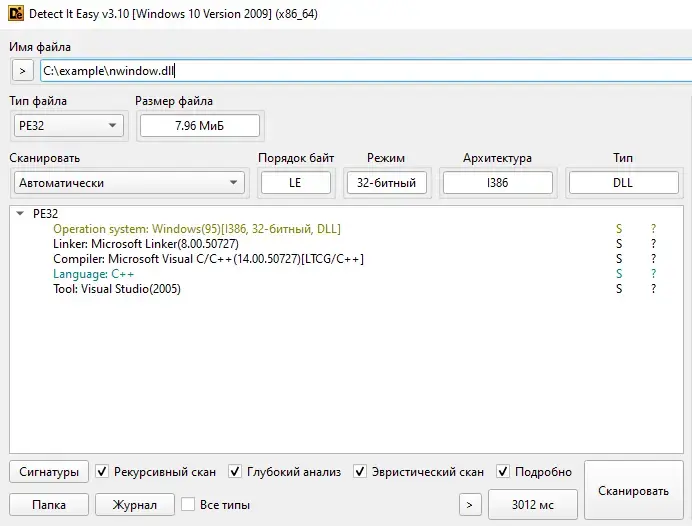Open the Сигнатуры button
692x526 pixels.
[x=49, y=472]
